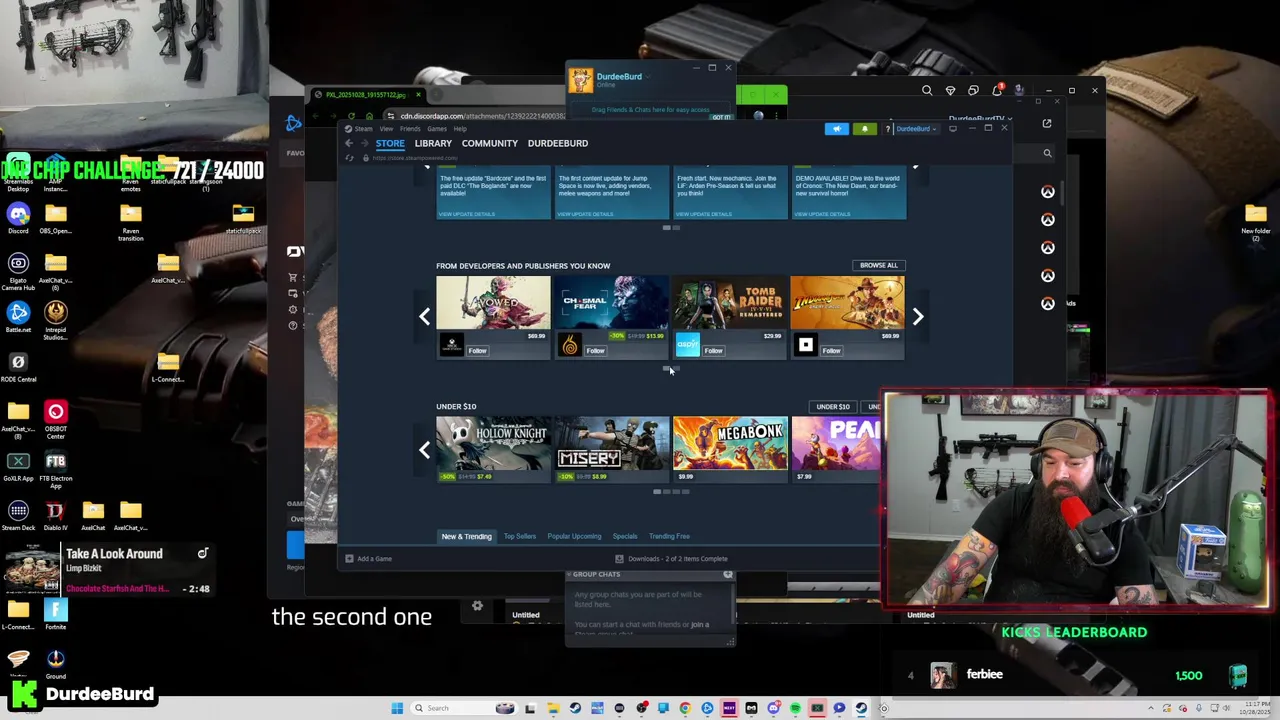Open Raven transition folder on desktop
Viewport: 1280px width, 720px height.
pyautogui.click(x=130, y=222)
